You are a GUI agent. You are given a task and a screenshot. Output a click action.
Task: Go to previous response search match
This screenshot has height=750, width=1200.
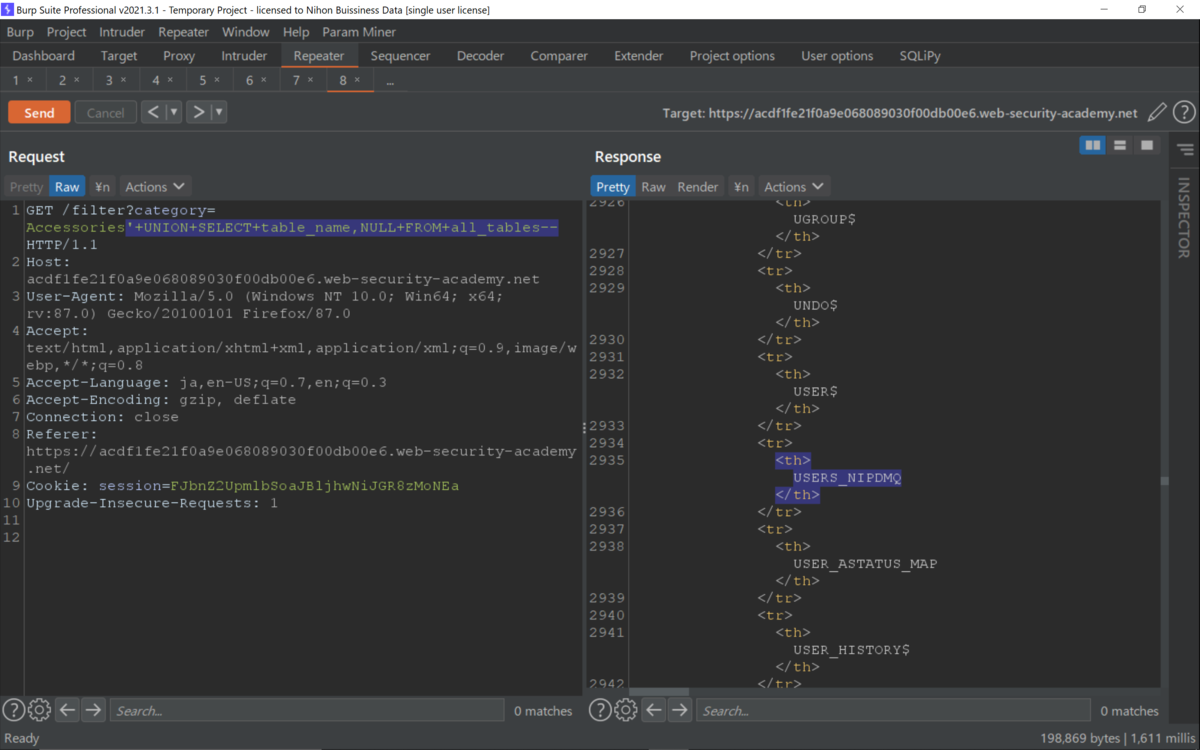[x=653, y=710]
